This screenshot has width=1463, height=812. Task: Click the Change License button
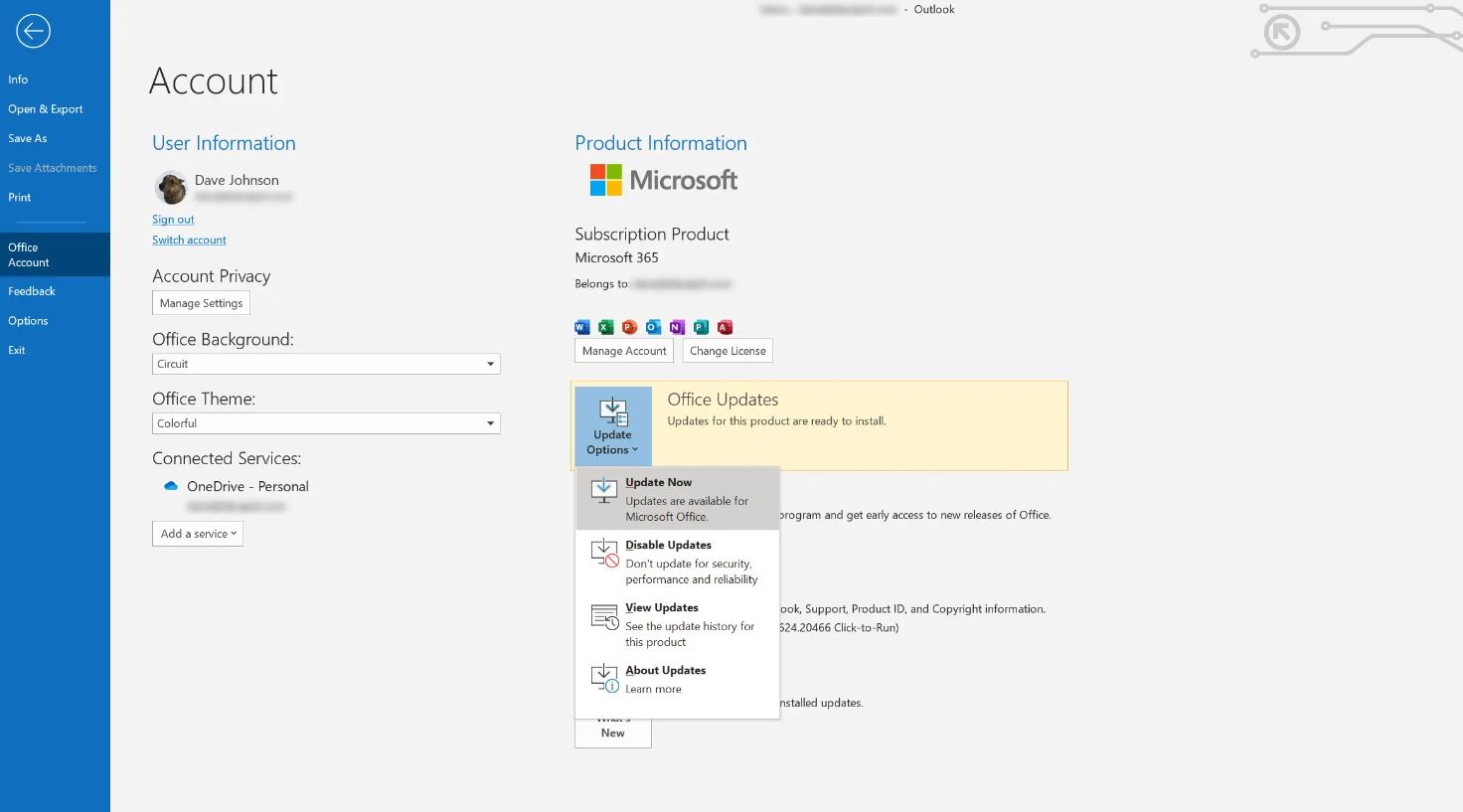[728, 351]
